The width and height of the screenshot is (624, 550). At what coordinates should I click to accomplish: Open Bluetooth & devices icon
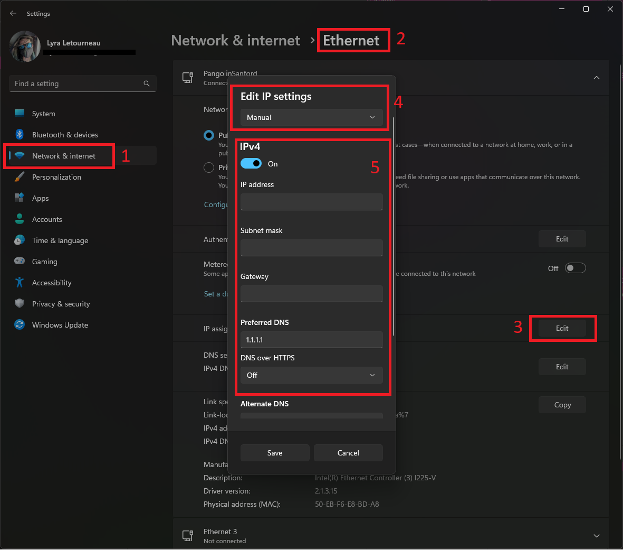click(19, 134)
